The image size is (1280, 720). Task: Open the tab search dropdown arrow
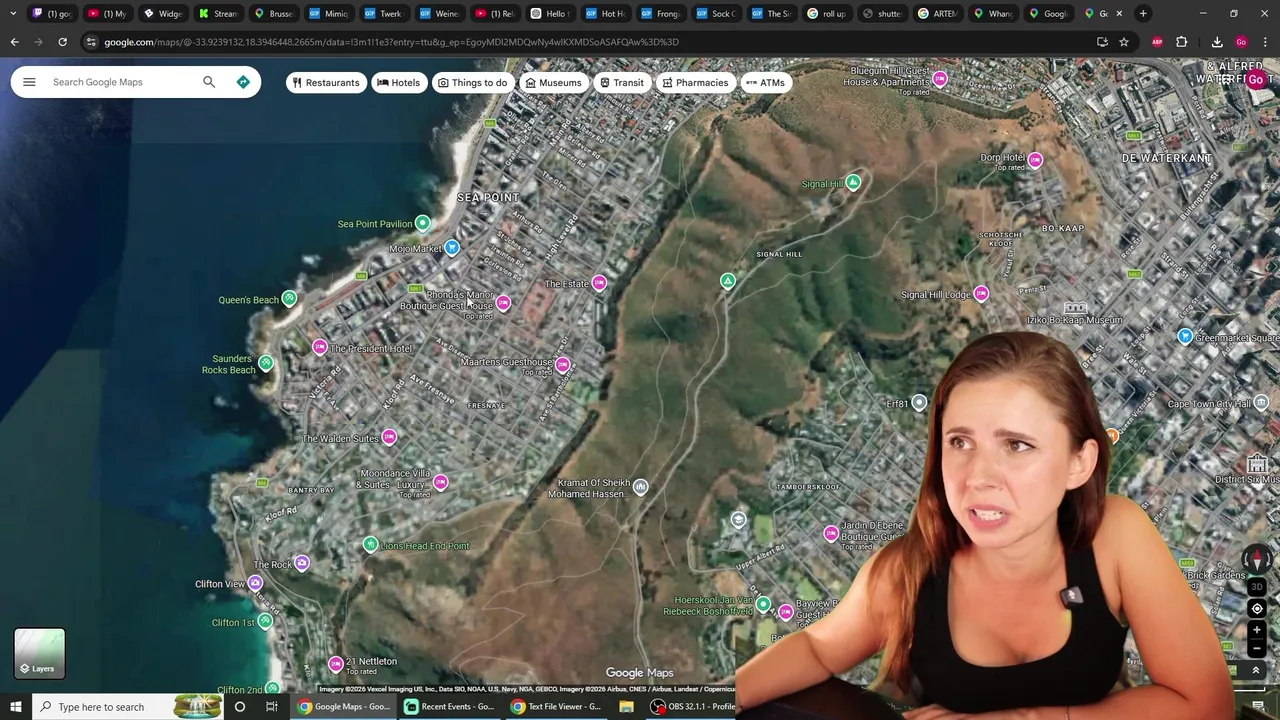click(13, 13)
